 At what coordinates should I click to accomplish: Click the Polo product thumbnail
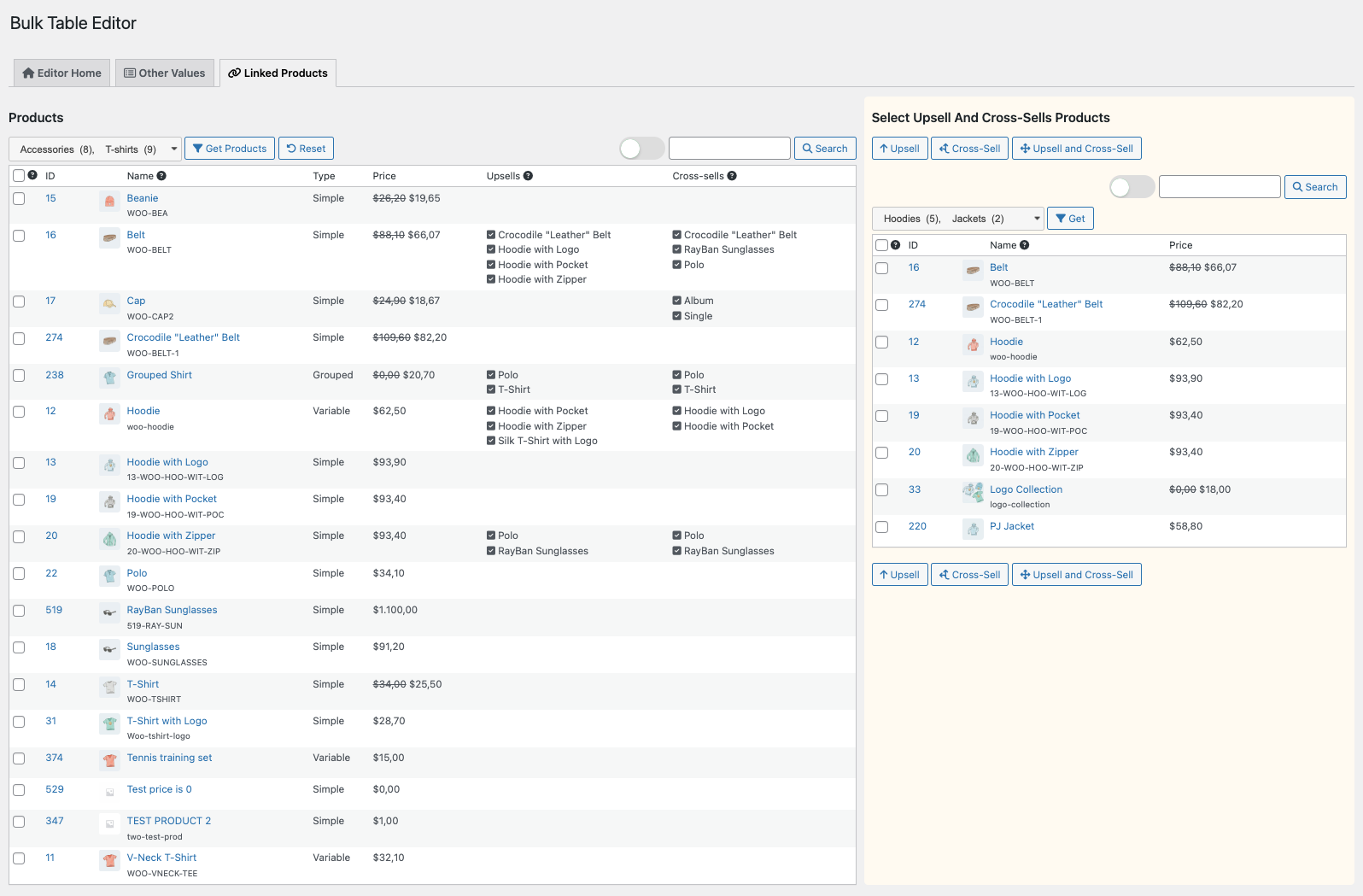pyautogui.click(x=109, y=577)
